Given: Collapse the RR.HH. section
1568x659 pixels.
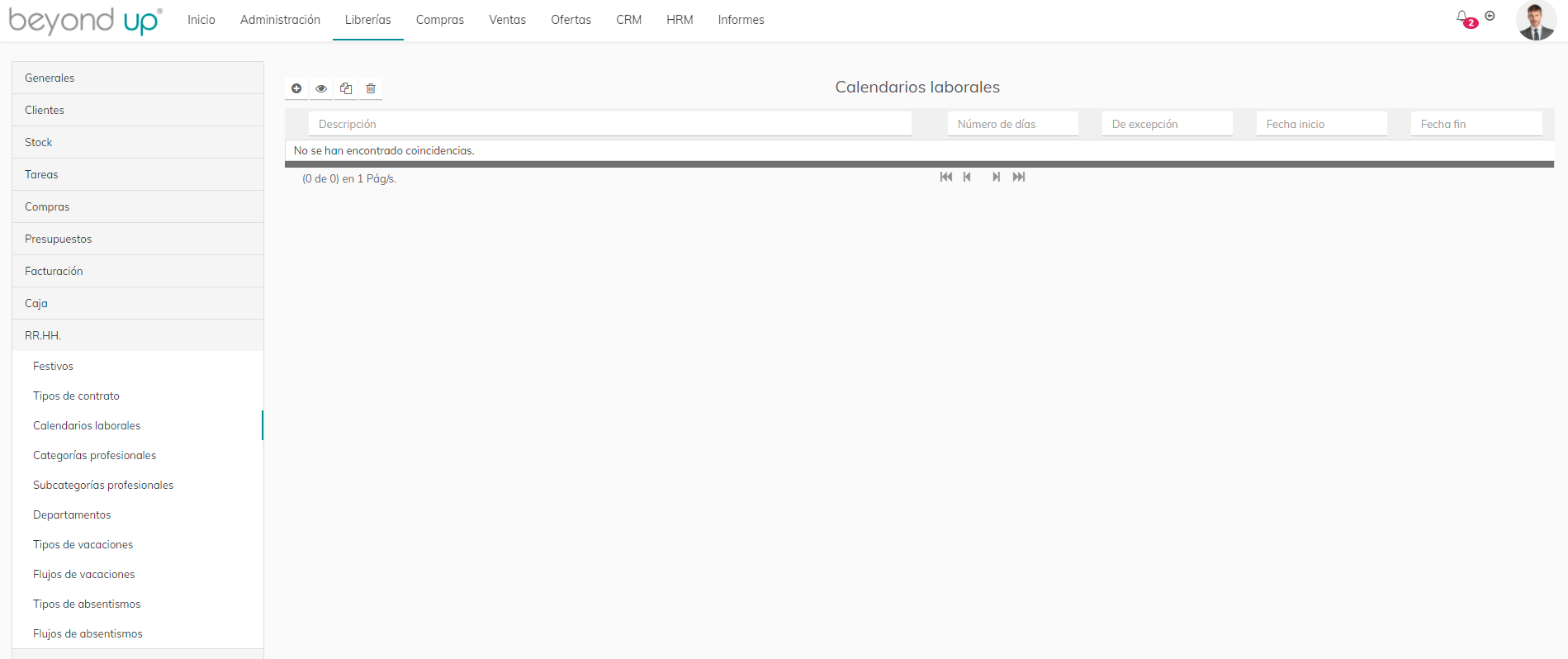Looking at the screenshot, I should coord(138,335).
